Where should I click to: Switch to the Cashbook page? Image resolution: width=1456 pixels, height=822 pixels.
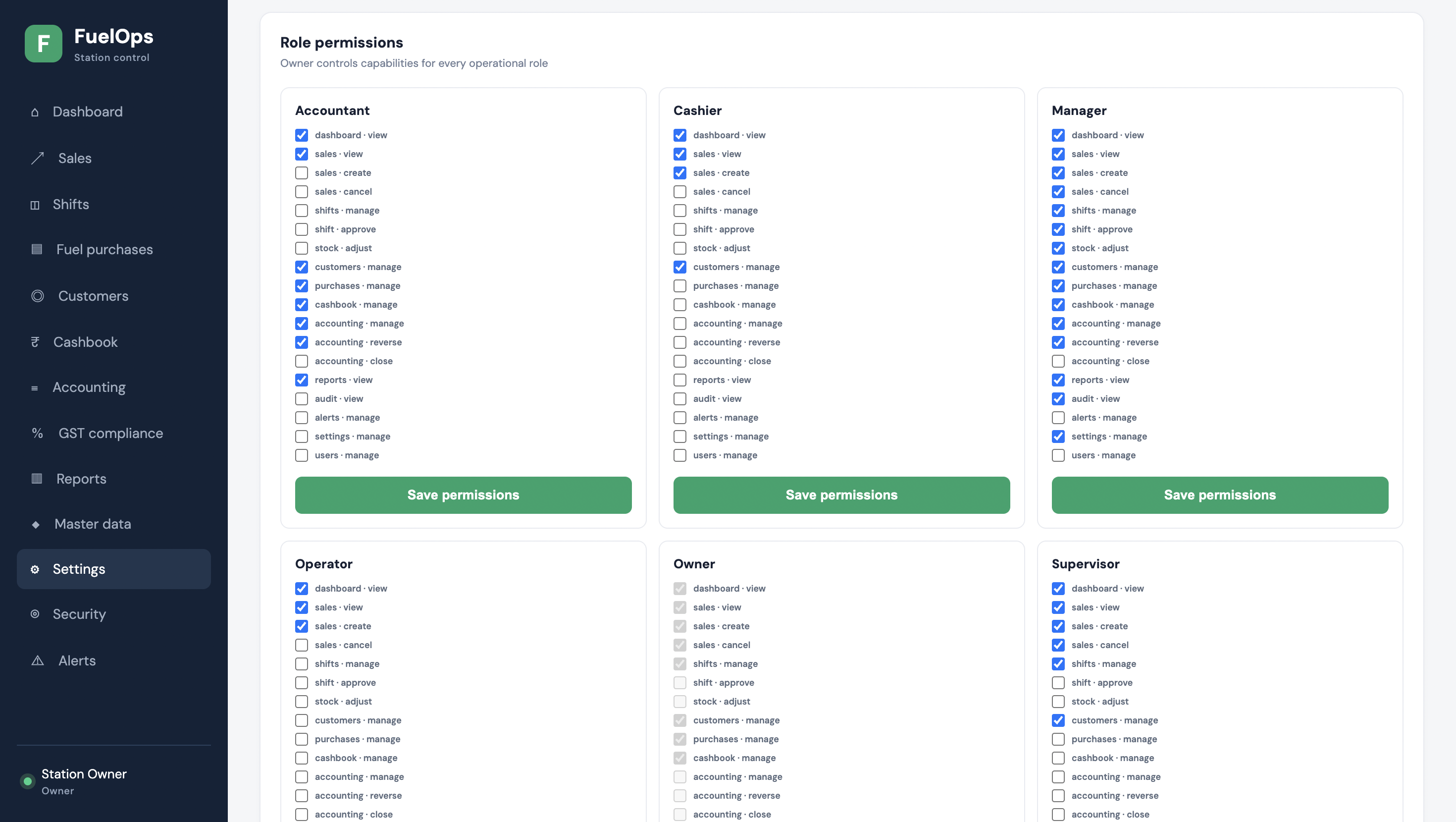[113, 342]
